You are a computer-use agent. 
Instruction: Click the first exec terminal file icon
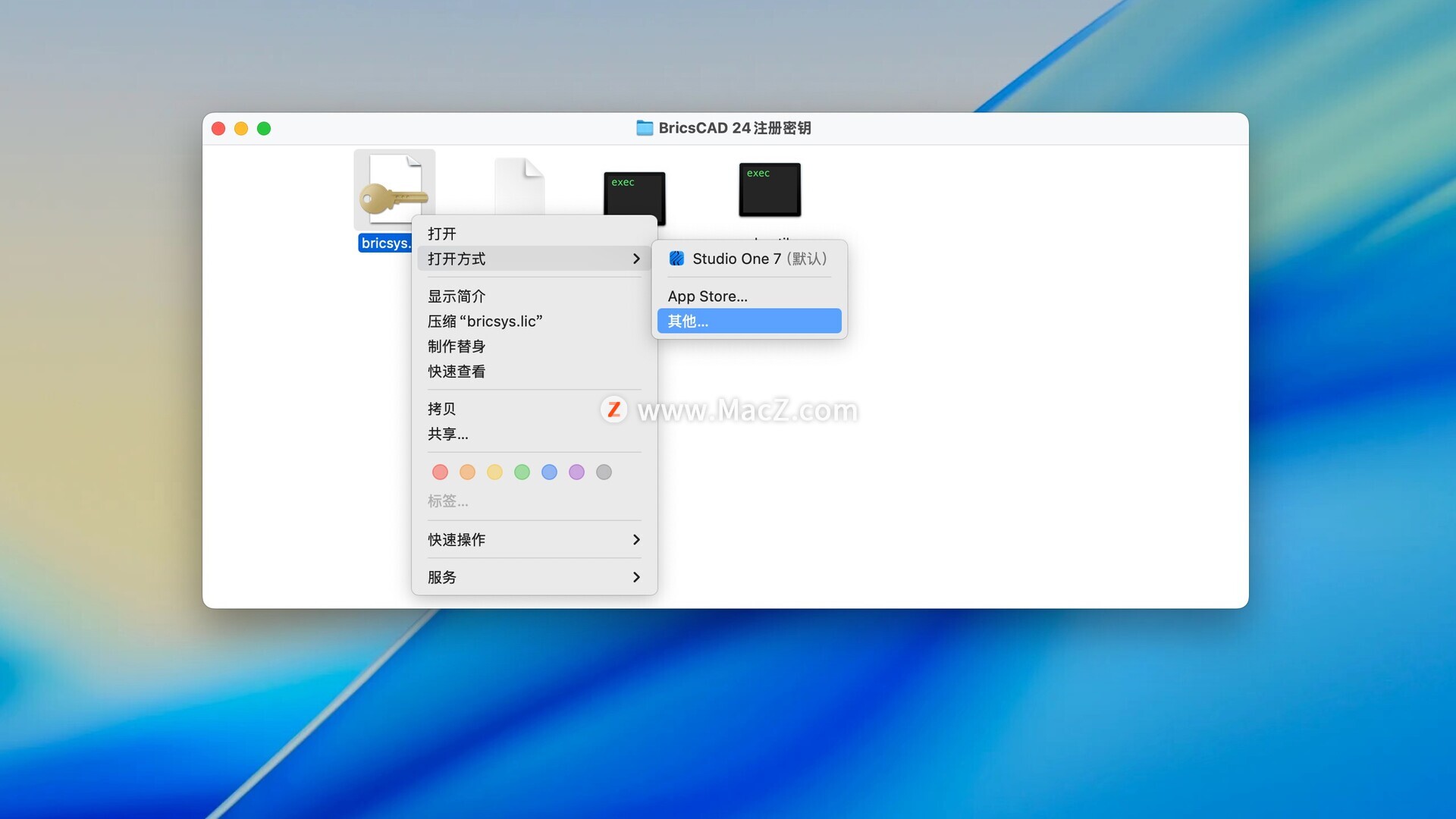pyautogui.click(x=634, y=195)
